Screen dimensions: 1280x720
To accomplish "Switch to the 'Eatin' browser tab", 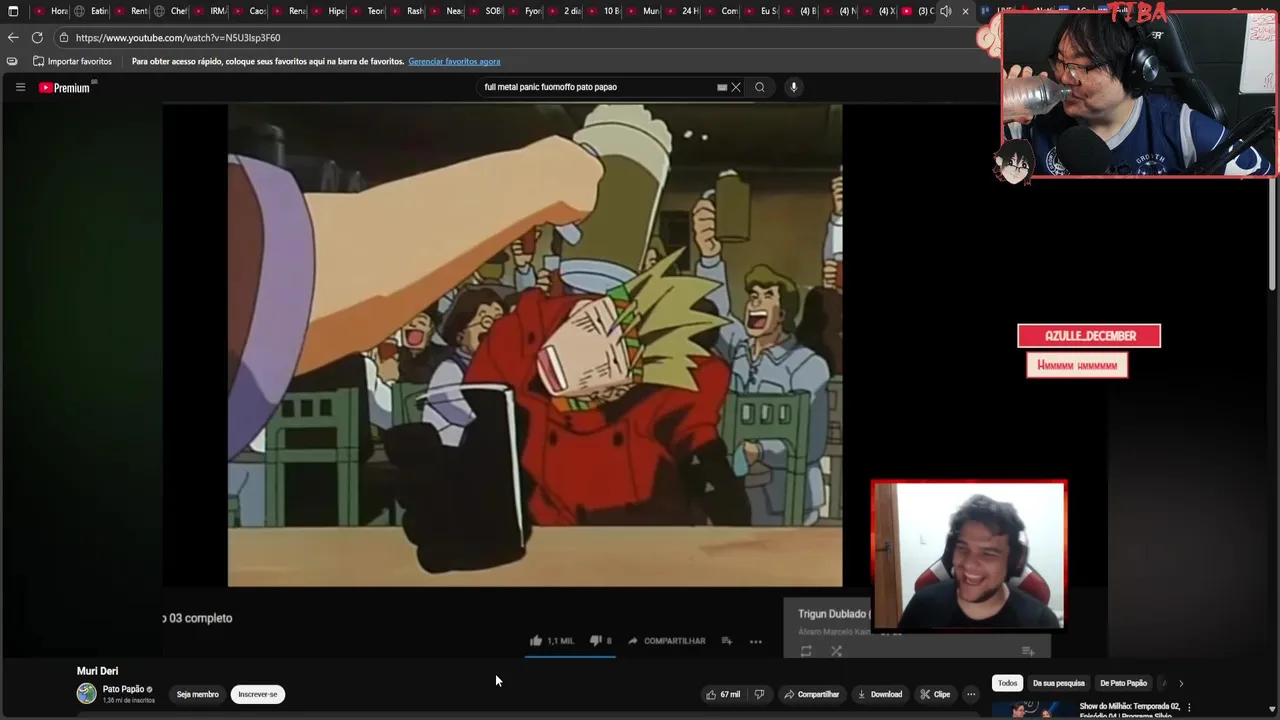I will [x=90, y=11].
